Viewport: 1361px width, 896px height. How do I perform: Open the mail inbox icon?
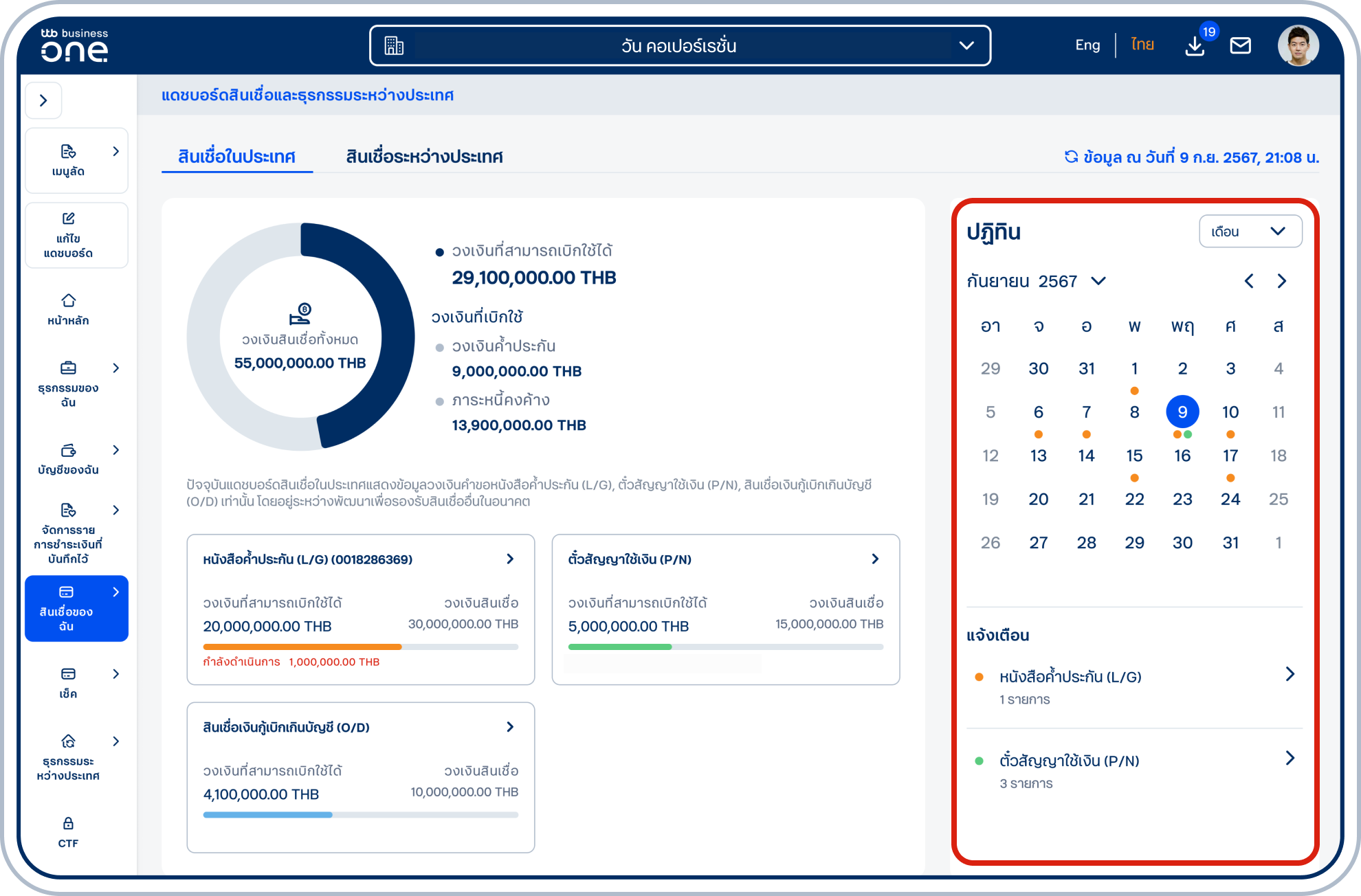pyautogui.click(x=1240, y=46)
